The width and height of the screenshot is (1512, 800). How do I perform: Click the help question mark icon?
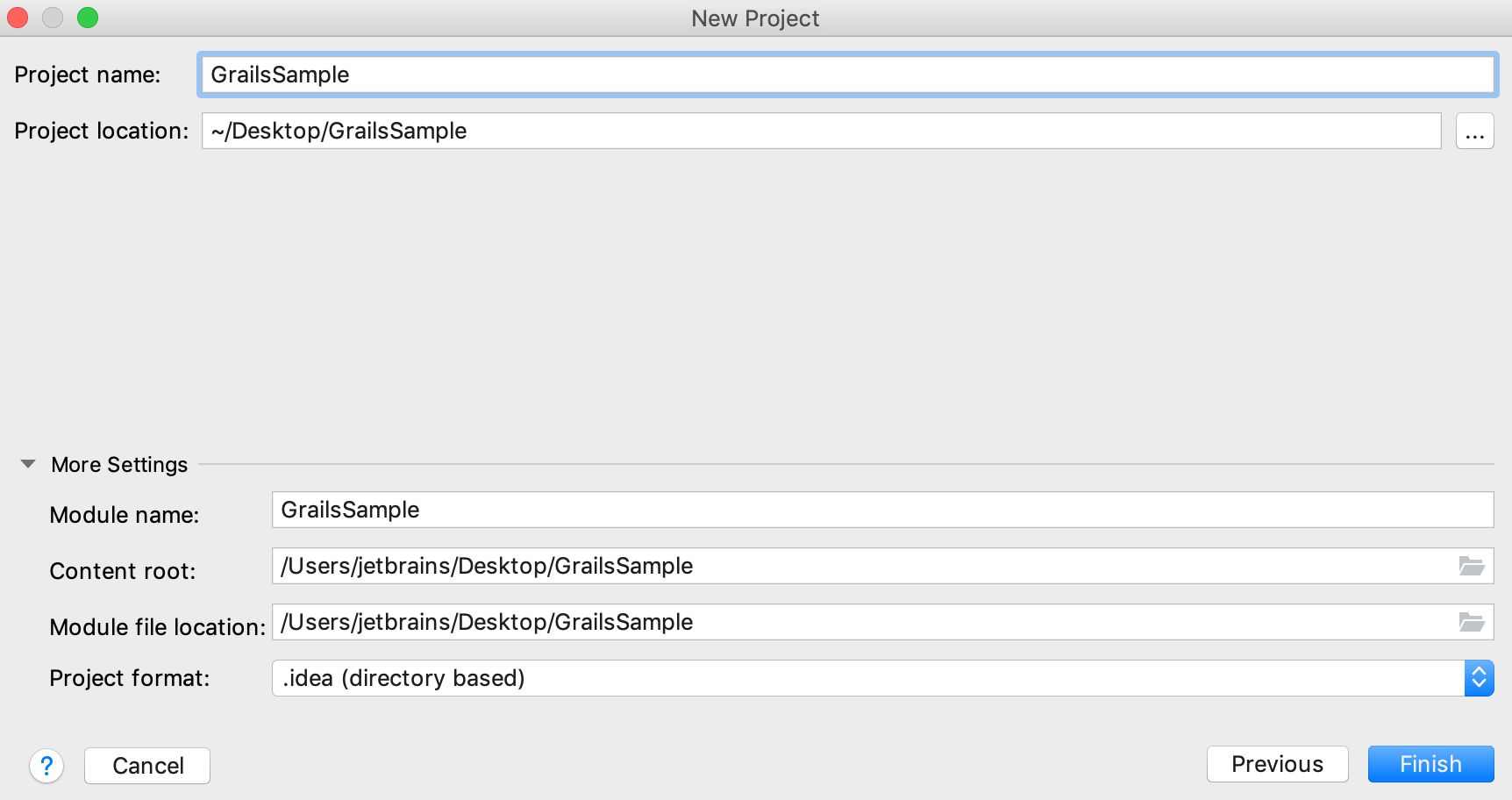point(46,766)
